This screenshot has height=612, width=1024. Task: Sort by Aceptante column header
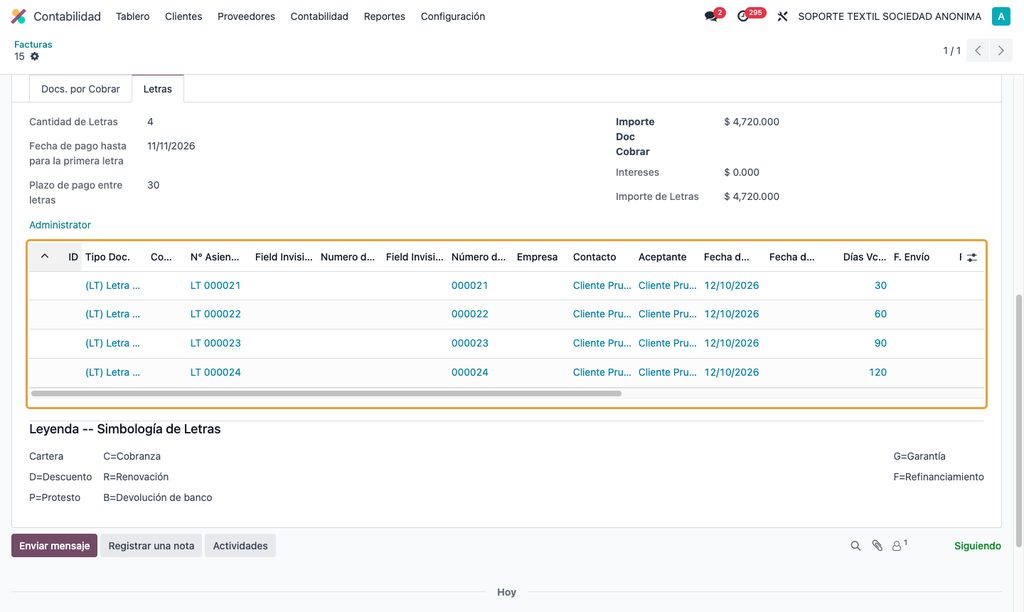pyautogui.click(x=662, y=257)
